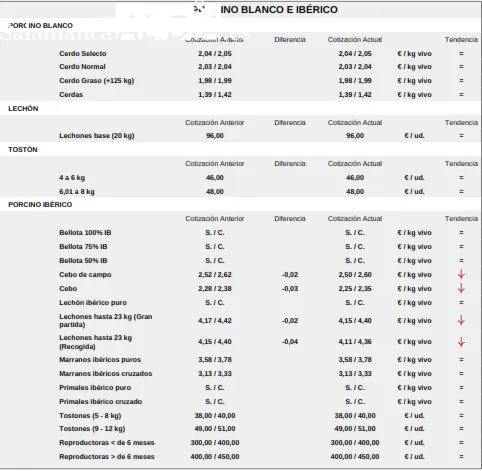The image size is (482, 471).
Task: Click 'Marranos ibéricos cruzados' label
Action: (x=106, y=374)
